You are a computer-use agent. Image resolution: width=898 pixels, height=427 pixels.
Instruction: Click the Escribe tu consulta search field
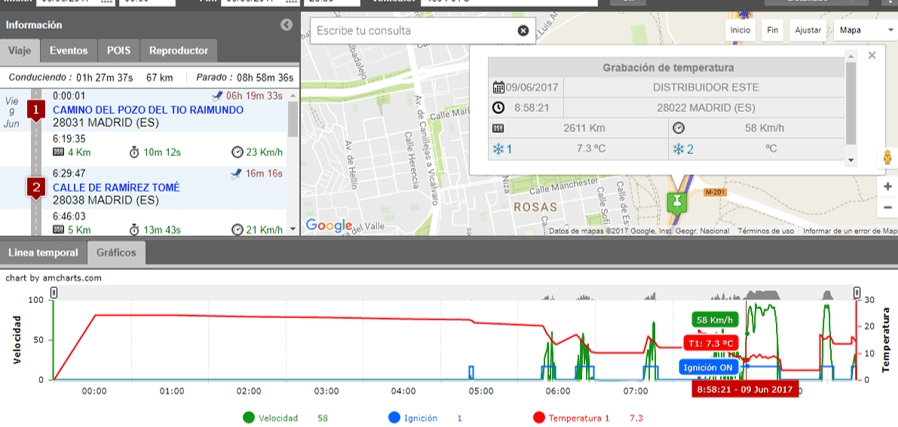tap(412, 31)
